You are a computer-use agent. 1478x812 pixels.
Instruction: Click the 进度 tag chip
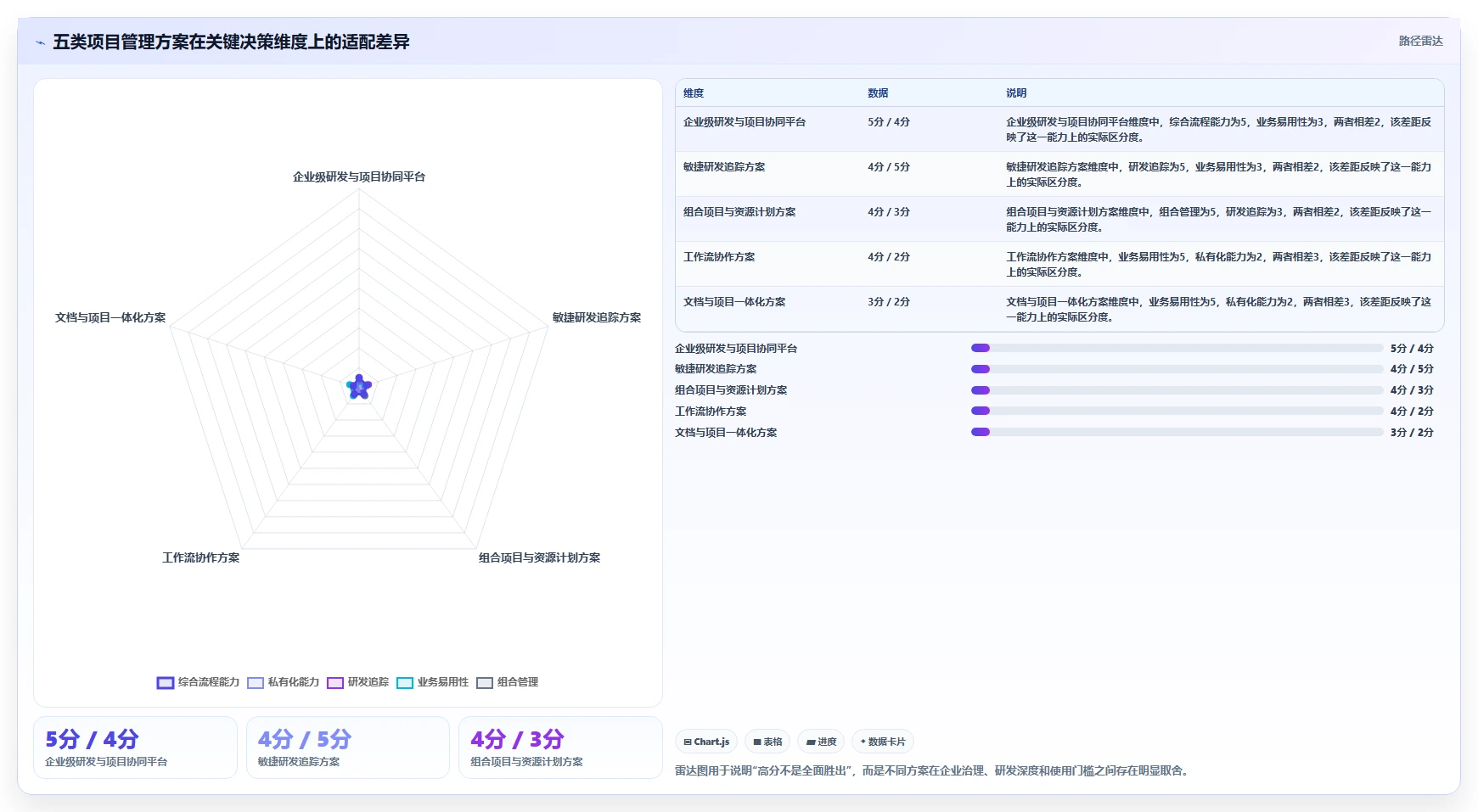click(x=821, y=742)
